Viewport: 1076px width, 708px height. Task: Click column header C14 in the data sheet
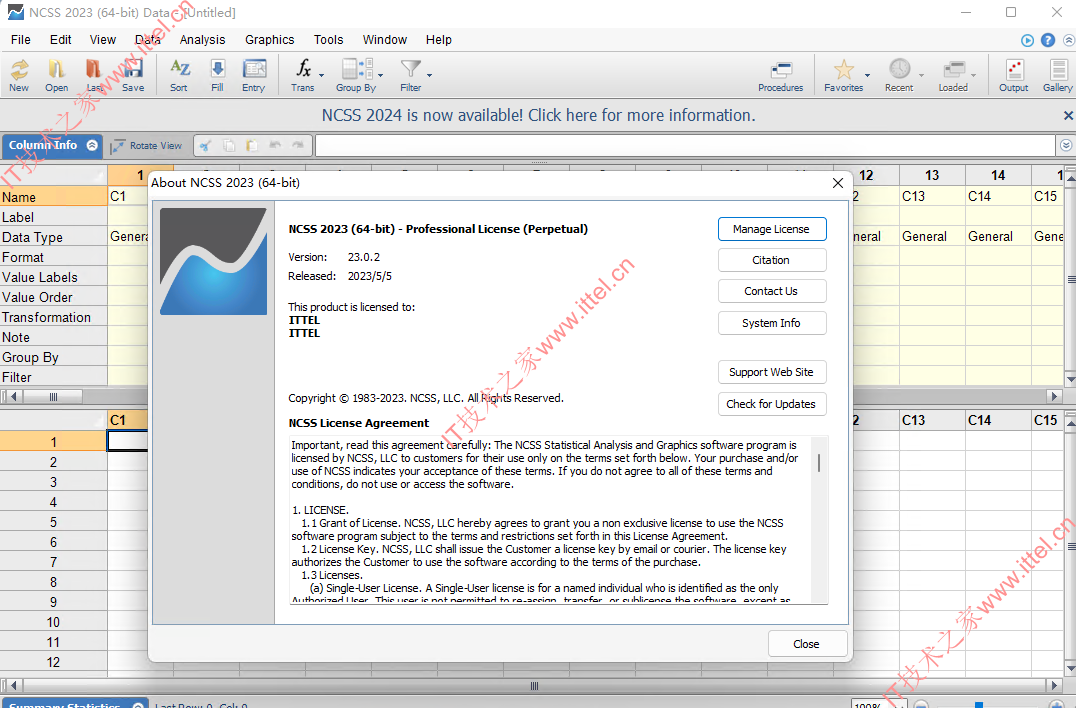click(x=998, y=420)
